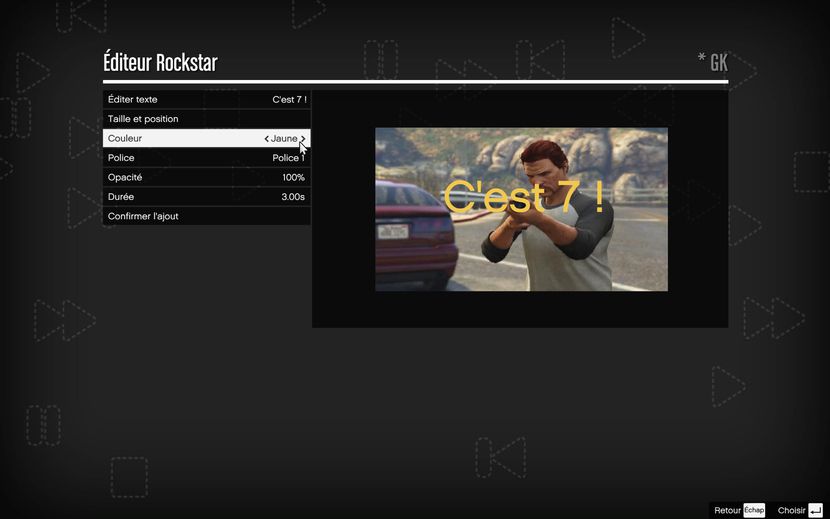Click the Retour label
This screenshot has width=830, height=519.
727,511
